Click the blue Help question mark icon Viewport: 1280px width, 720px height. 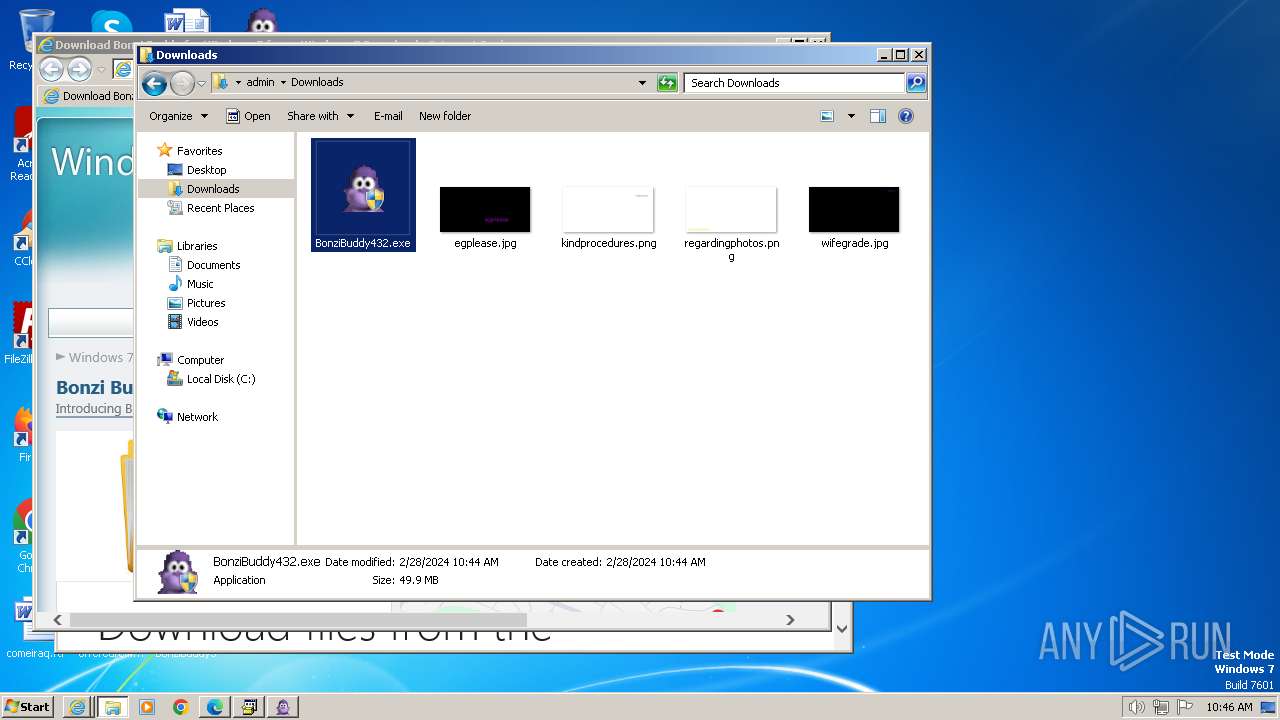(906, 116)
